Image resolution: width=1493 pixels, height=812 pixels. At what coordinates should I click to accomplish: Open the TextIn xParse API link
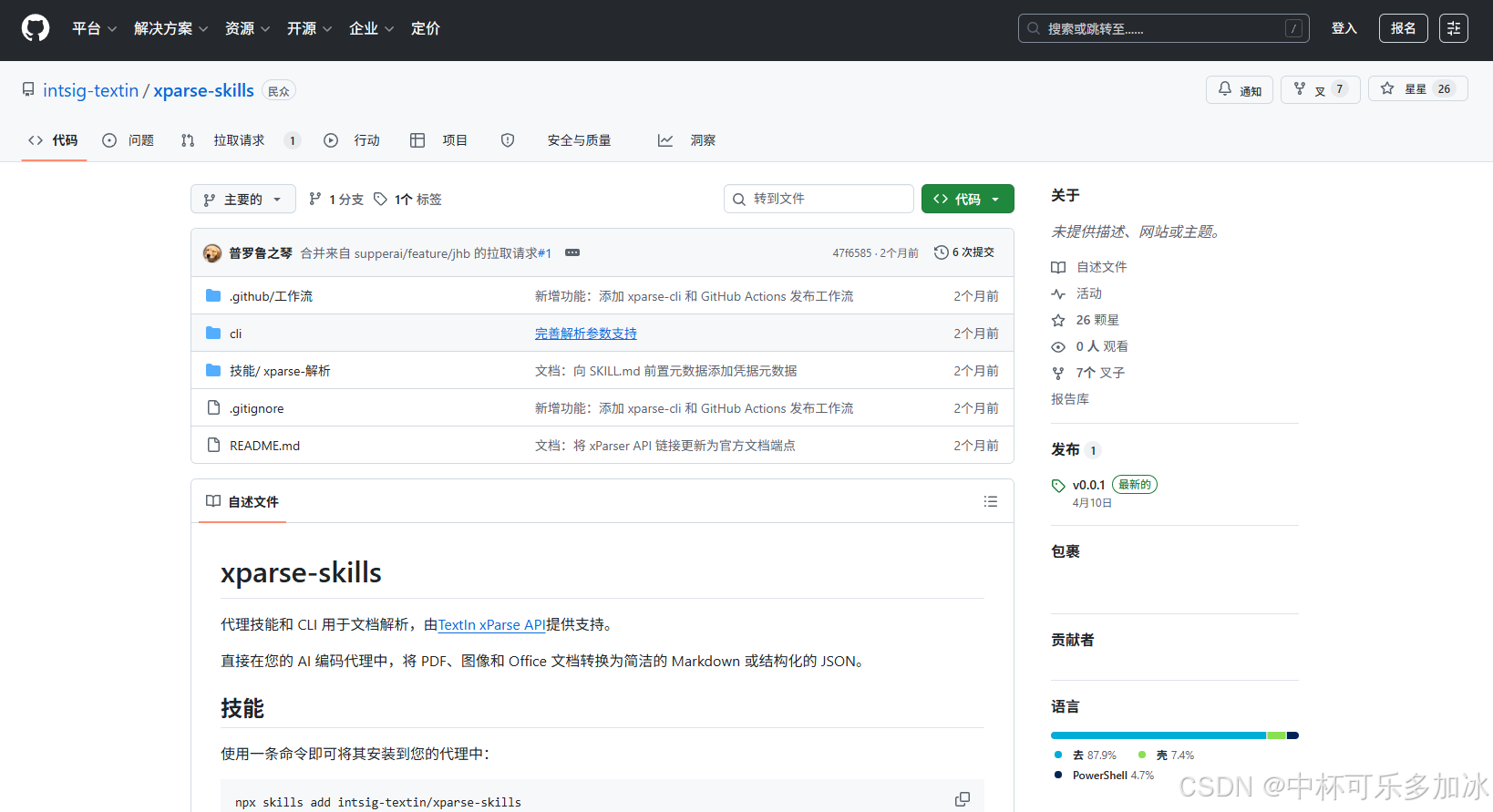click(x=491, y=624)
